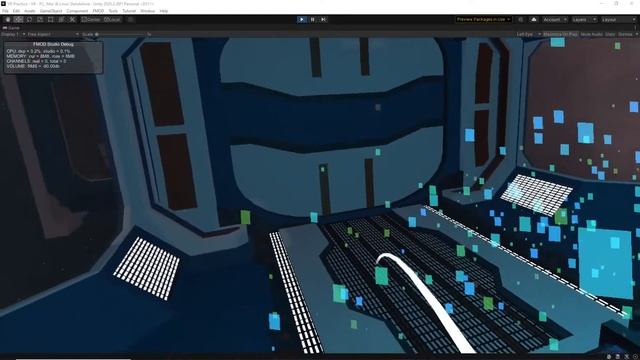
Task: Click the grid snapping icon
Action: click(x=131, y=20)
